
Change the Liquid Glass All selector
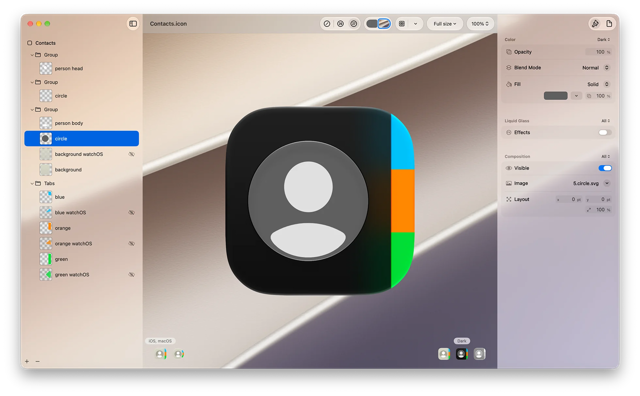coord(606,121)
